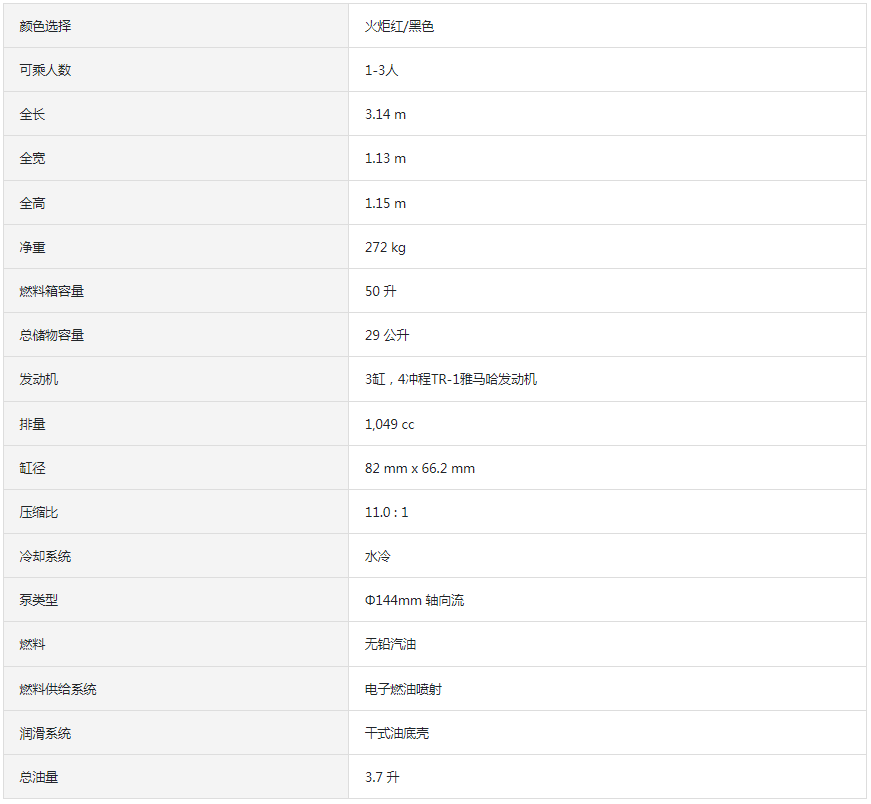Click the 燃料箱容量 label

tap(52, 291)
